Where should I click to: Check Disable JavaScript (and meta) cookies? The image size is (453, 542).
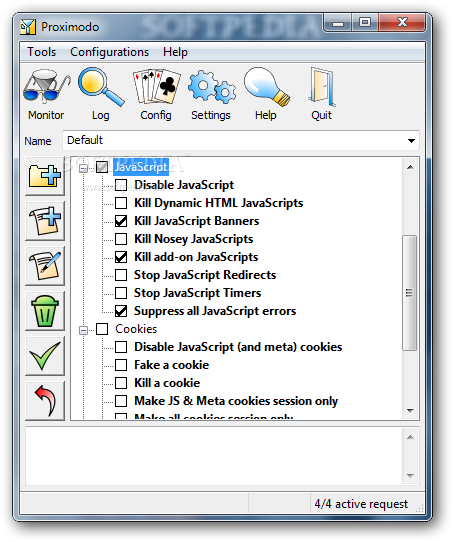(121, 347)
